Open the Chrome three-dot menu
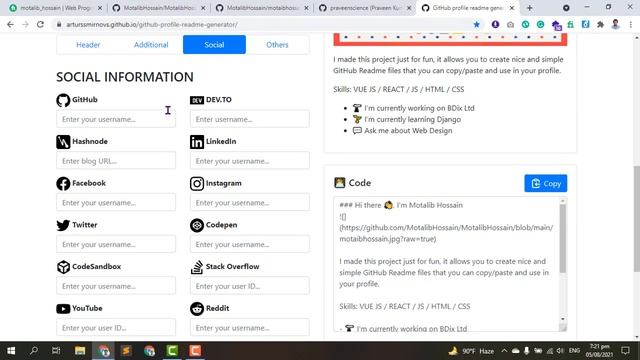640x360 pixels. coord(631,24)
